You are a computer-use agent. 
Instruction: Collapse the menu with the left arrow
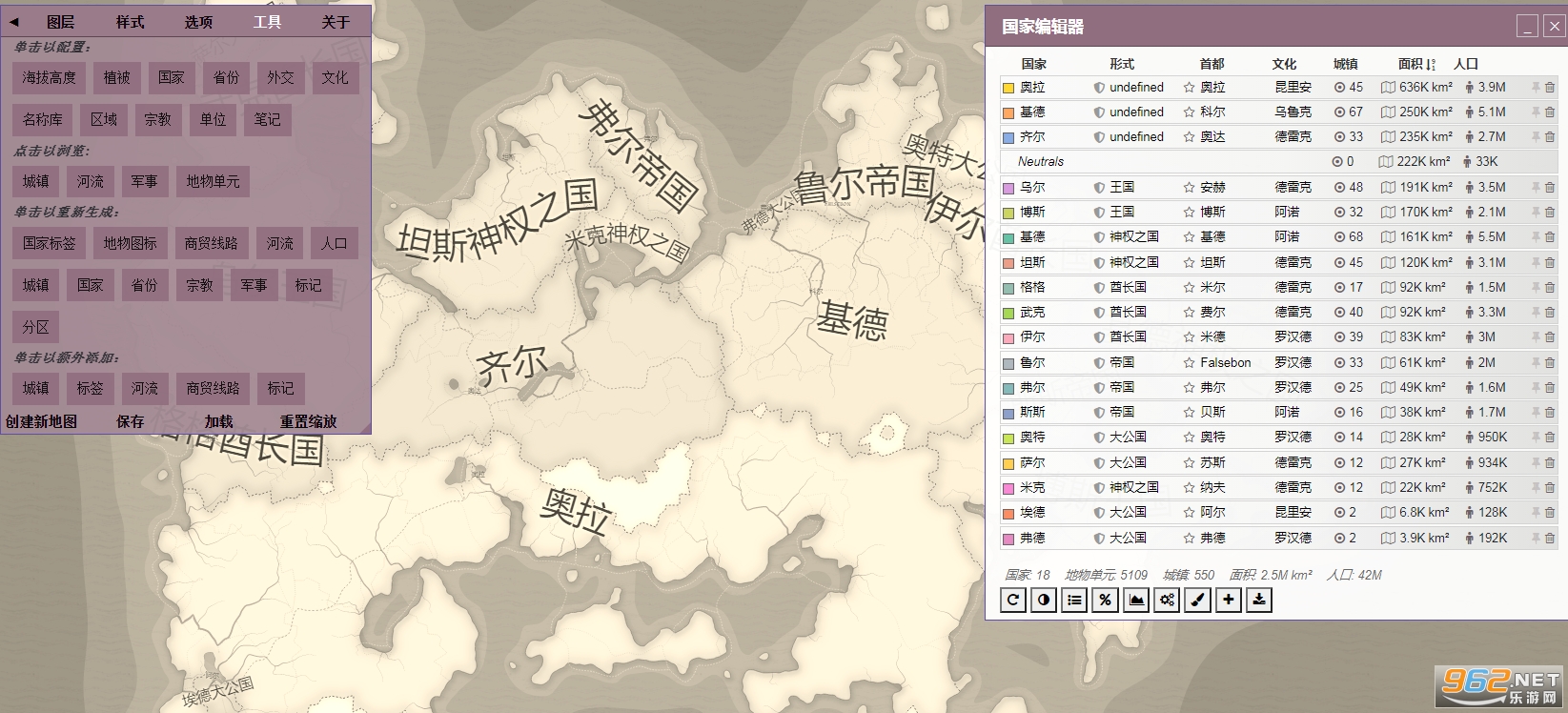click(14, 21)
